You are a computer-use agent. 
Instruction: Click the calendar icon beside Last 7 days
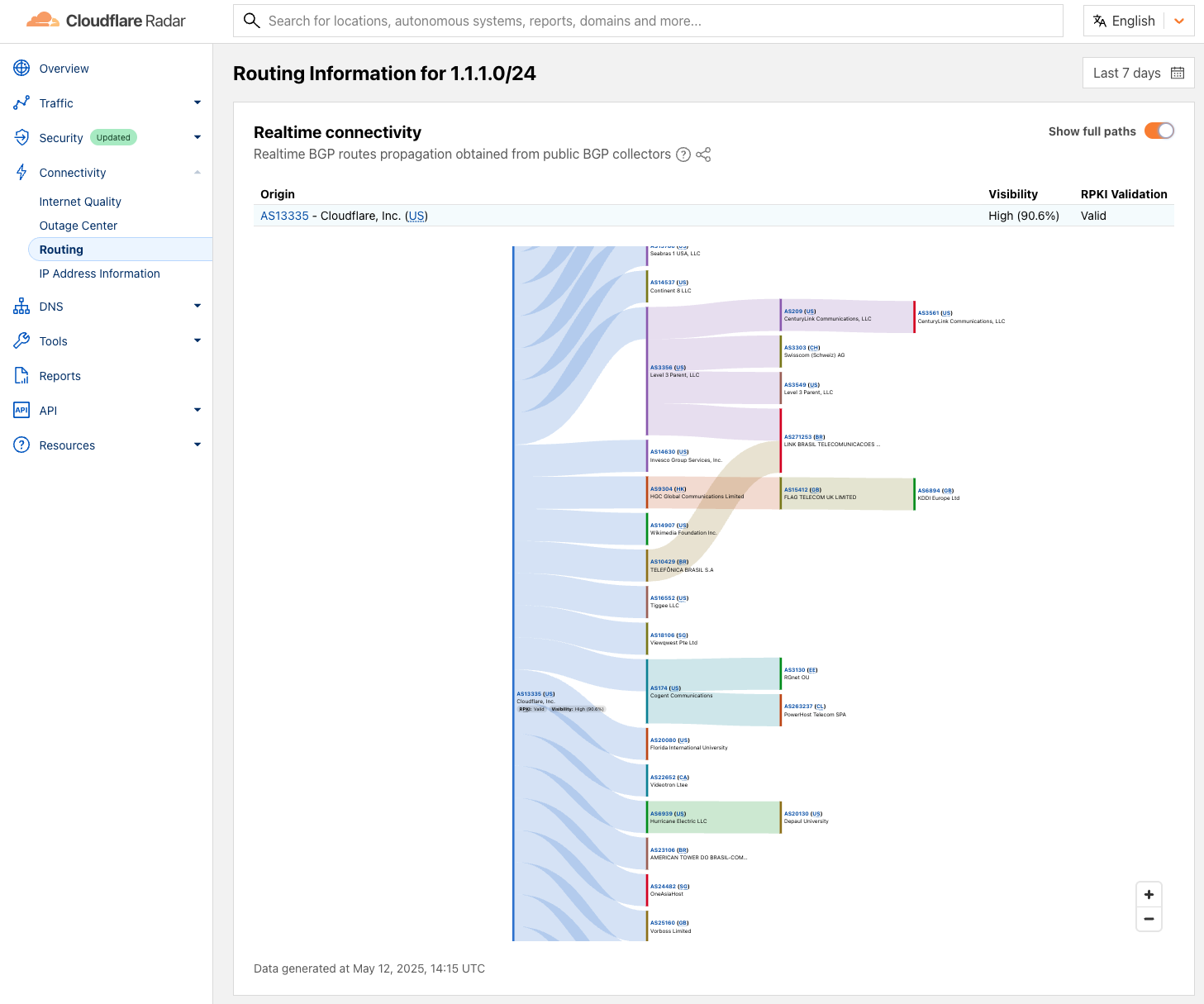1178,73
